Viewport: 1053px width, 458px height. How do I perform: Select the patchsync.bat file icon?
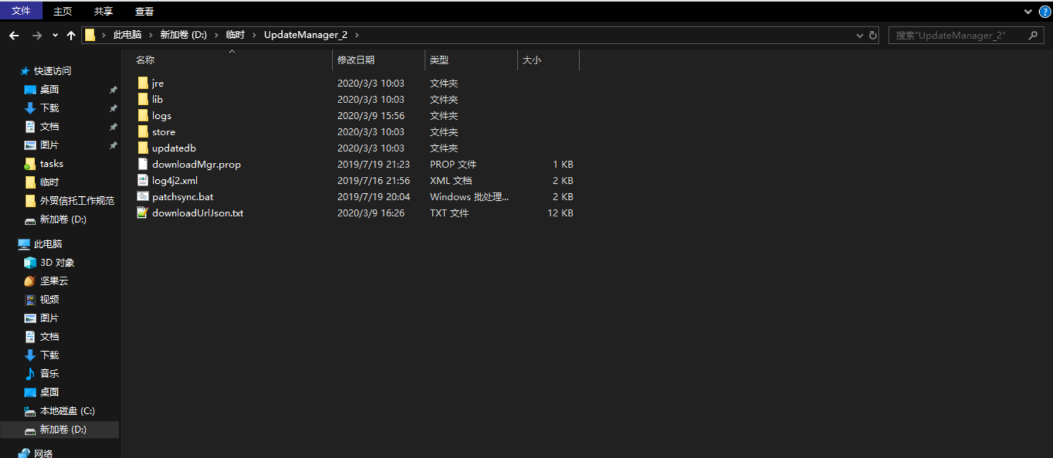pos(143,197)
